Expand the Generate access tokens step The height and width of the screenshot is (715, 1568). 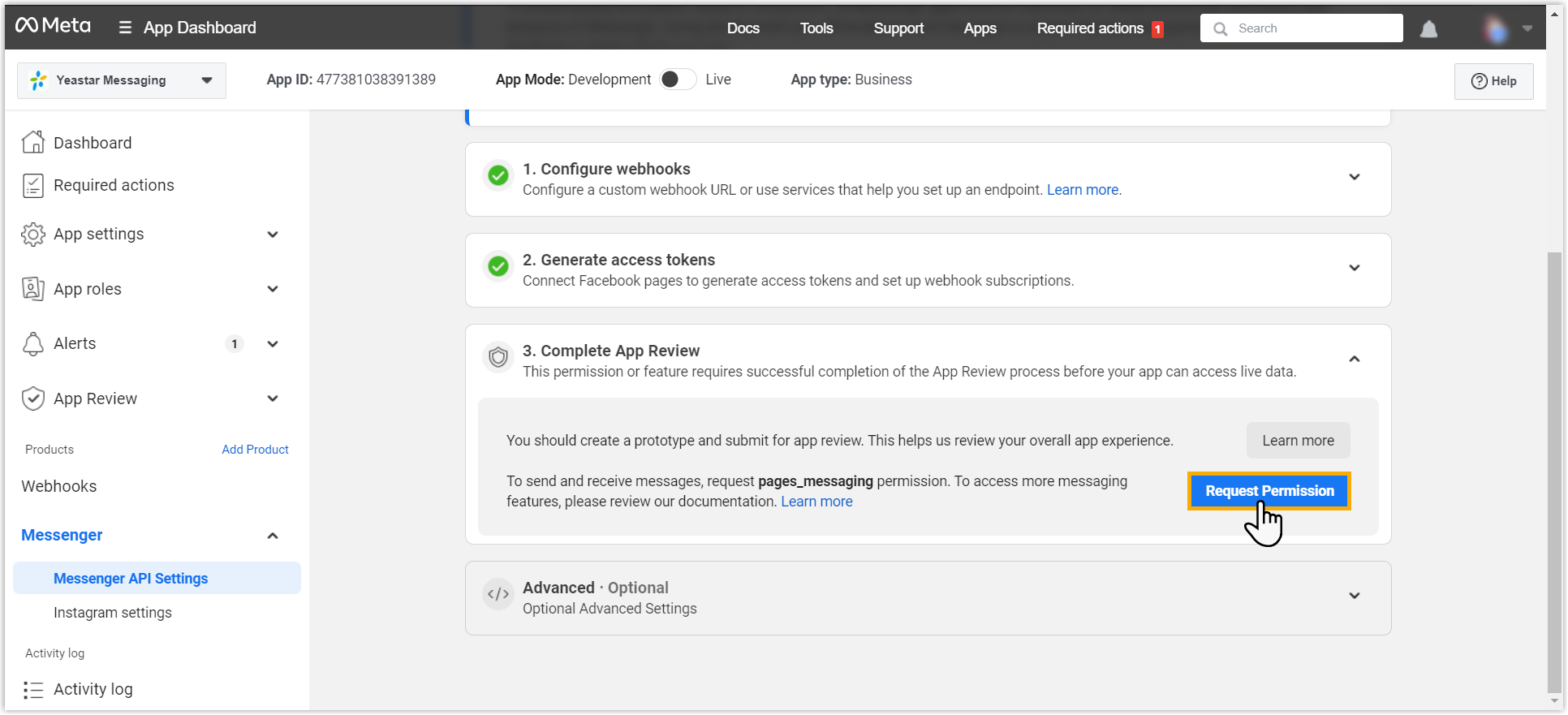pos(1355,268)
